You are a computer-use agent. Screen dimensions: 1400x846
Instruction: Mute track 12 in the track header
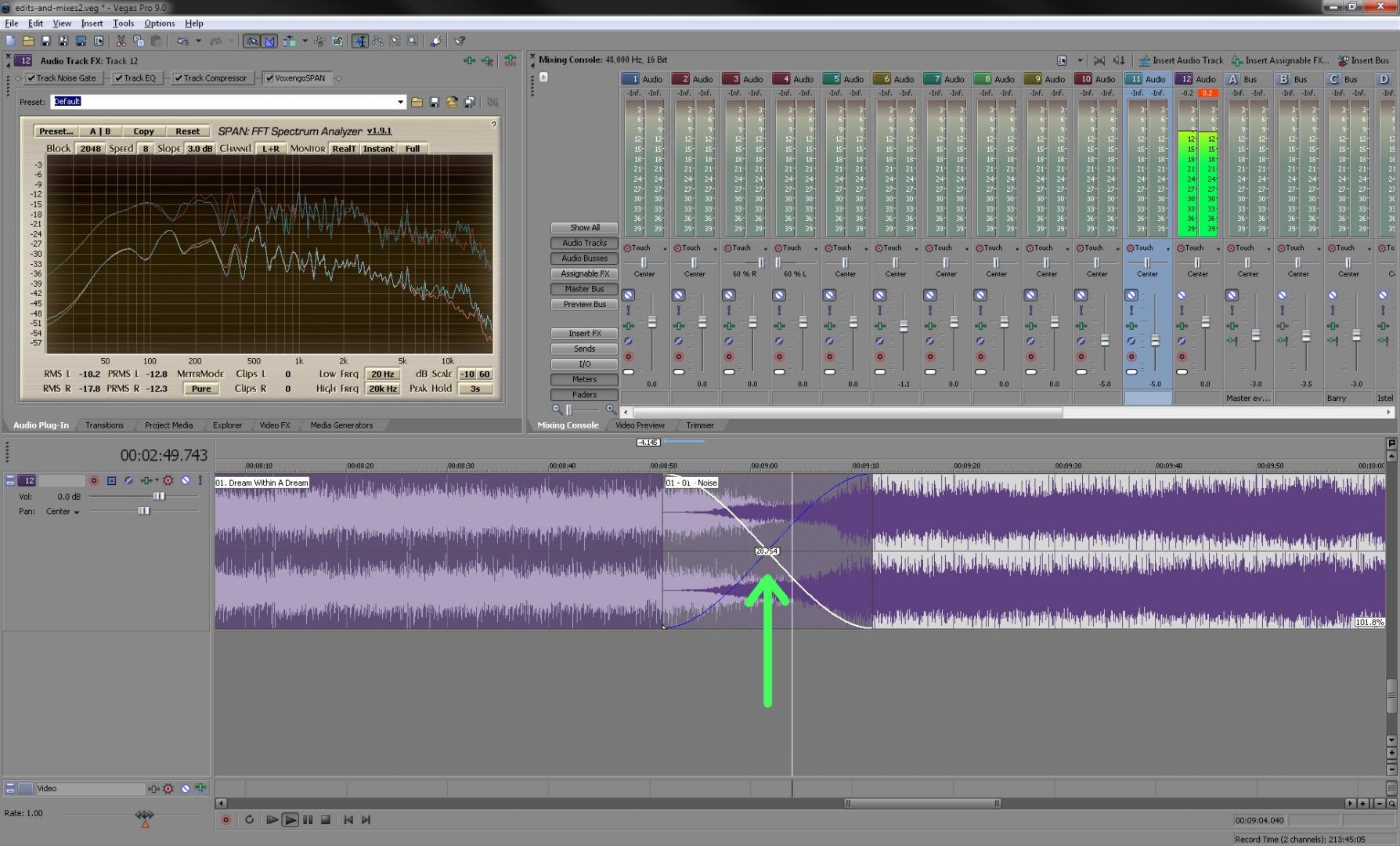(x=186, y=480)
